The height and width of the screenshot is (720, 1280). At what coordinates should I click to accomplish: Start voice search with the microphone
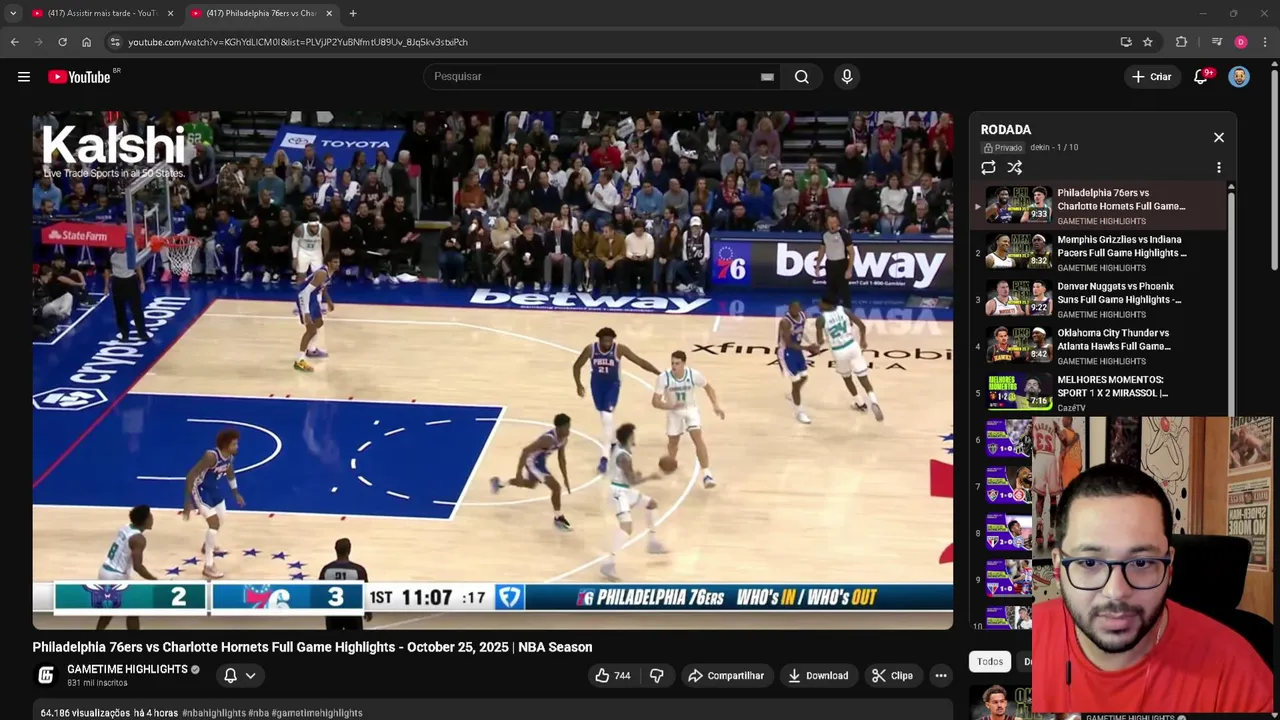[x=847, y=77]
